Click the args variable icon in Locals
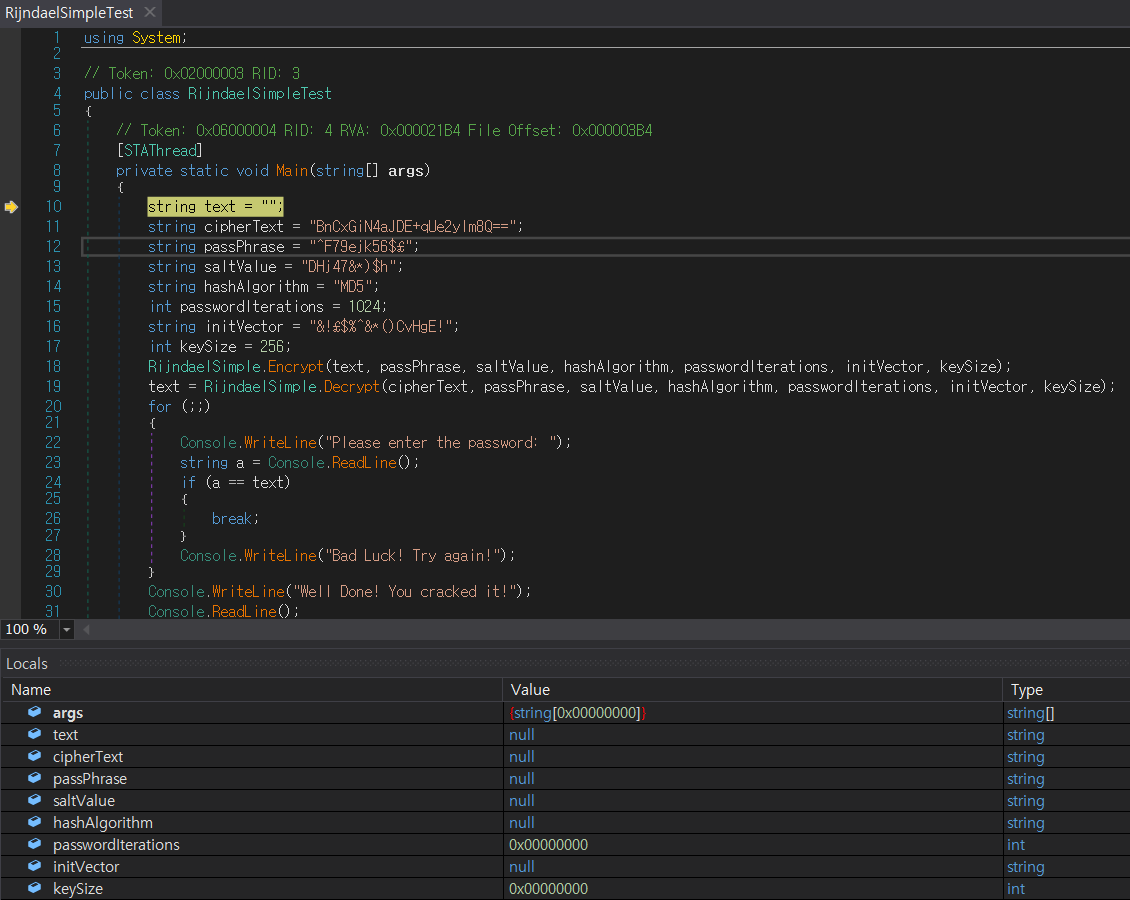The image size is (1130, 900). click(35, 712)
